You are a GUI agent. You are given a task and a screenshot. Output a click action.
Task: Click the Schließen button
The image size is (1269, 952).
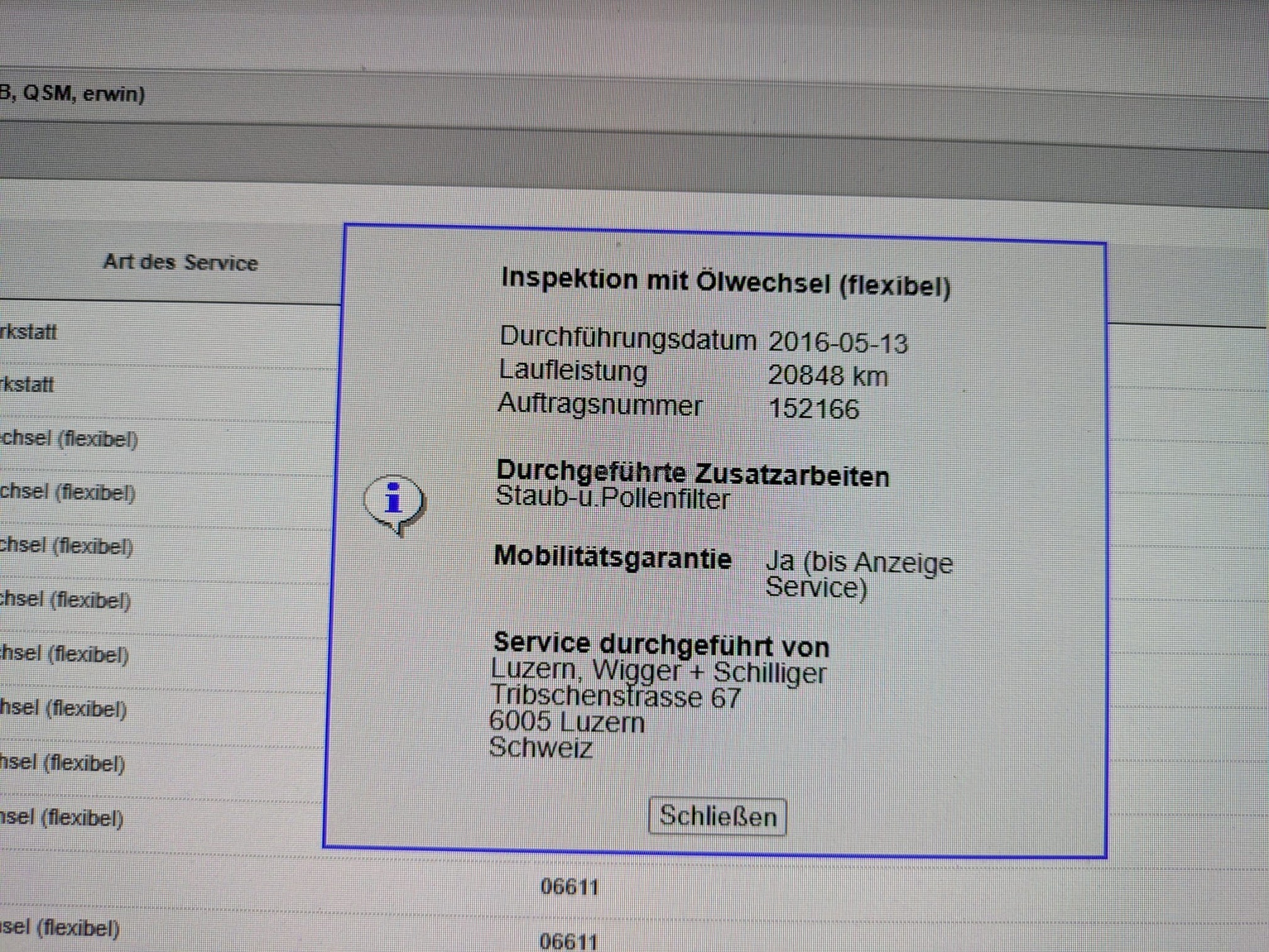coord(717,817)
